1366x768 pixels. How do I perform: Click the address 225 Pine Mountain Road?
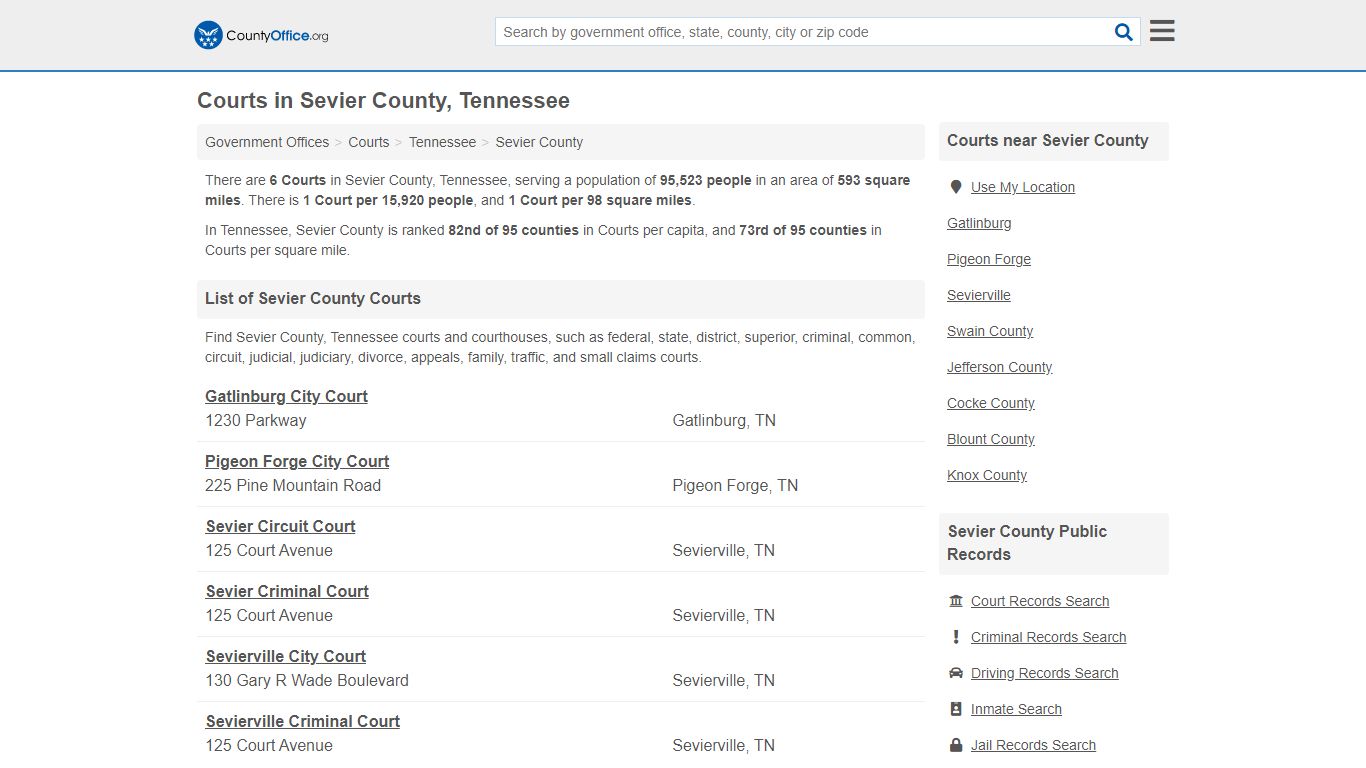[293, 485]
